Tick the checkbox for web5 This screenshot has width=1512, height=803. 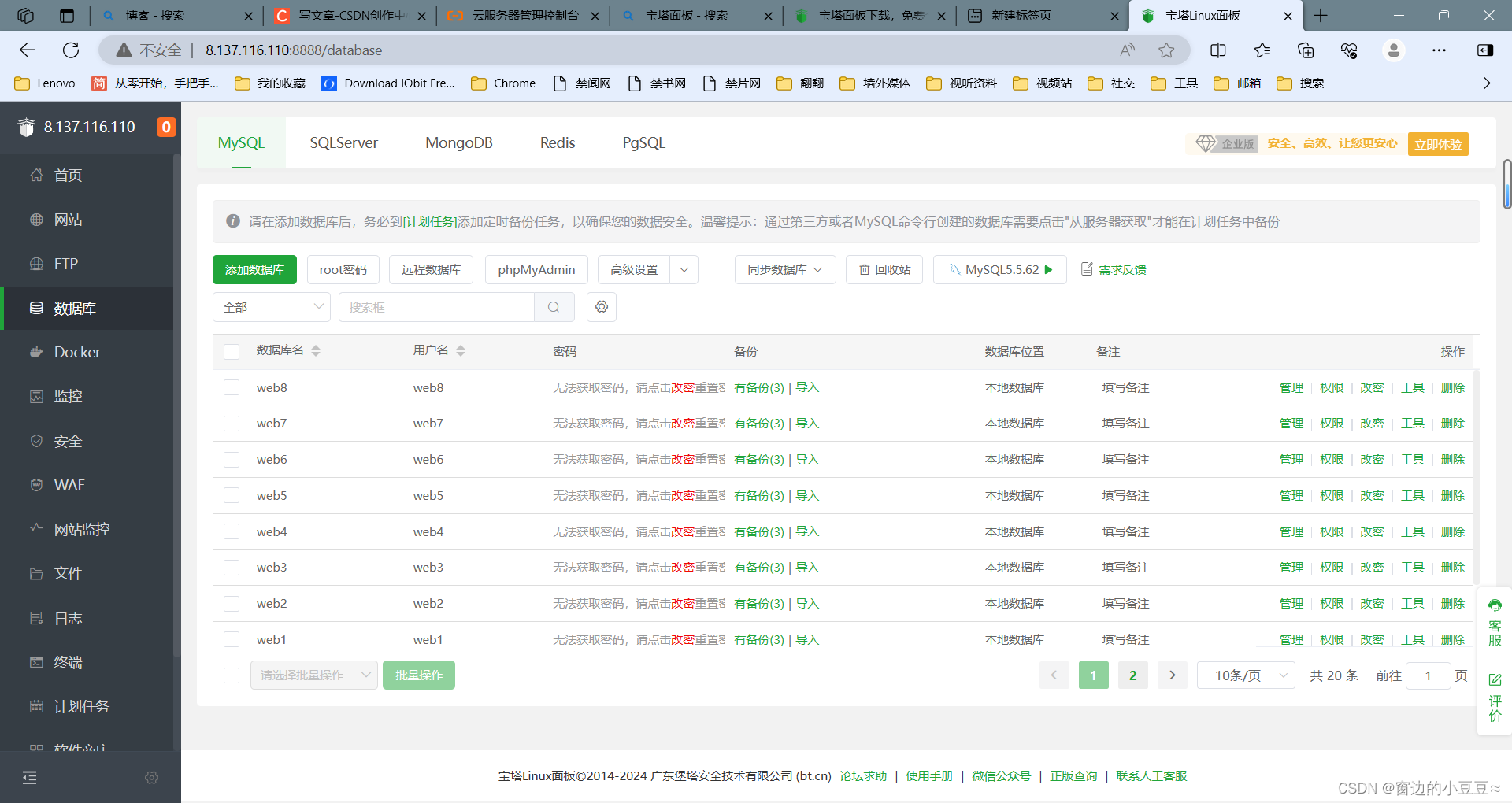pos(232,495)
